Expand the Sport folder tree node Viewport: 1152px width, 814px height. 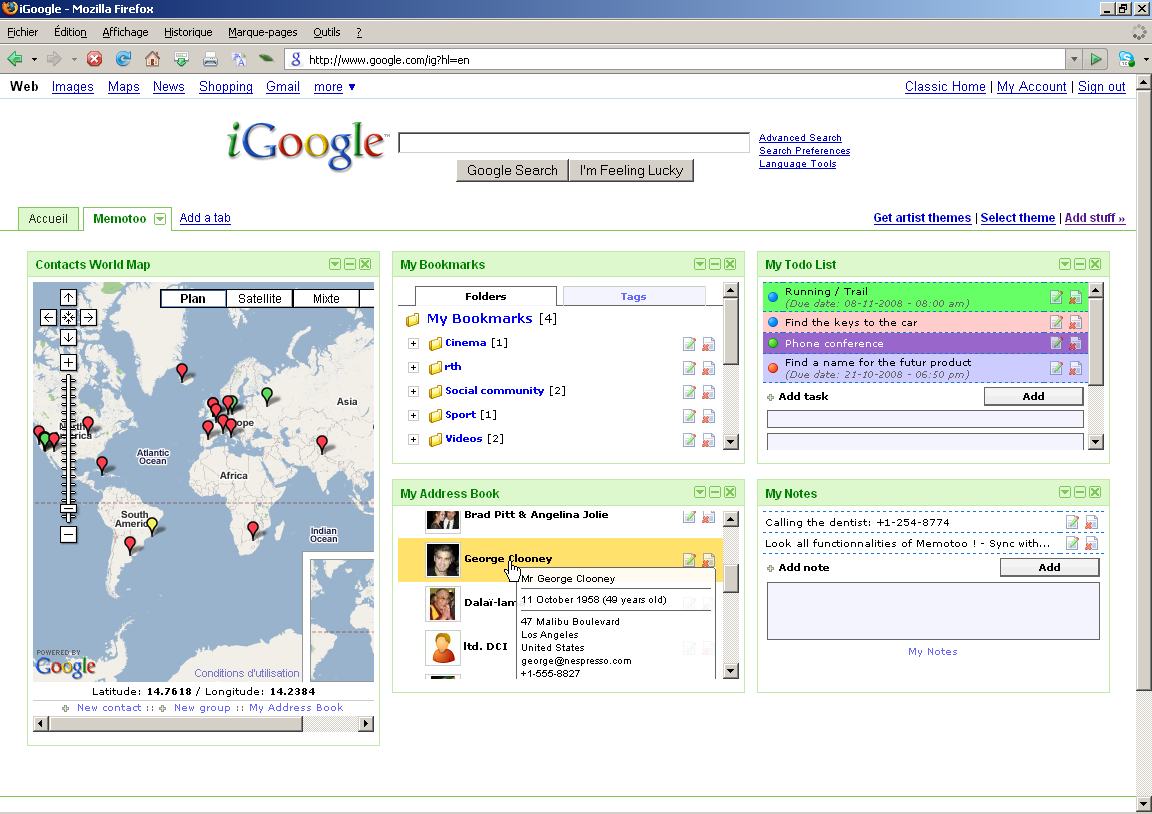coord(414,416)
